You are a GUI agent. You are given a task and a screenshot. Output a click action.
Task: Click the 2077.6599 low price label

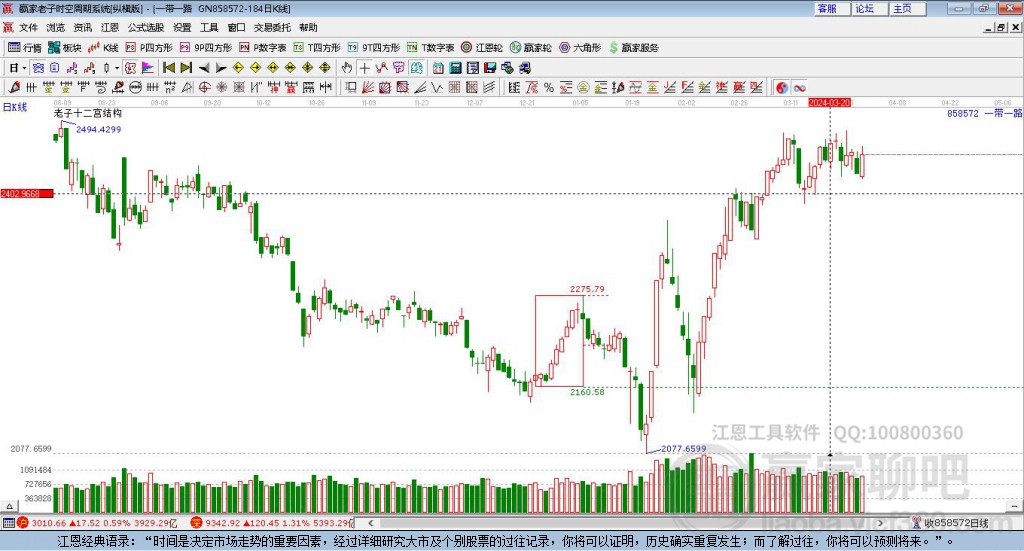(683, 449)
